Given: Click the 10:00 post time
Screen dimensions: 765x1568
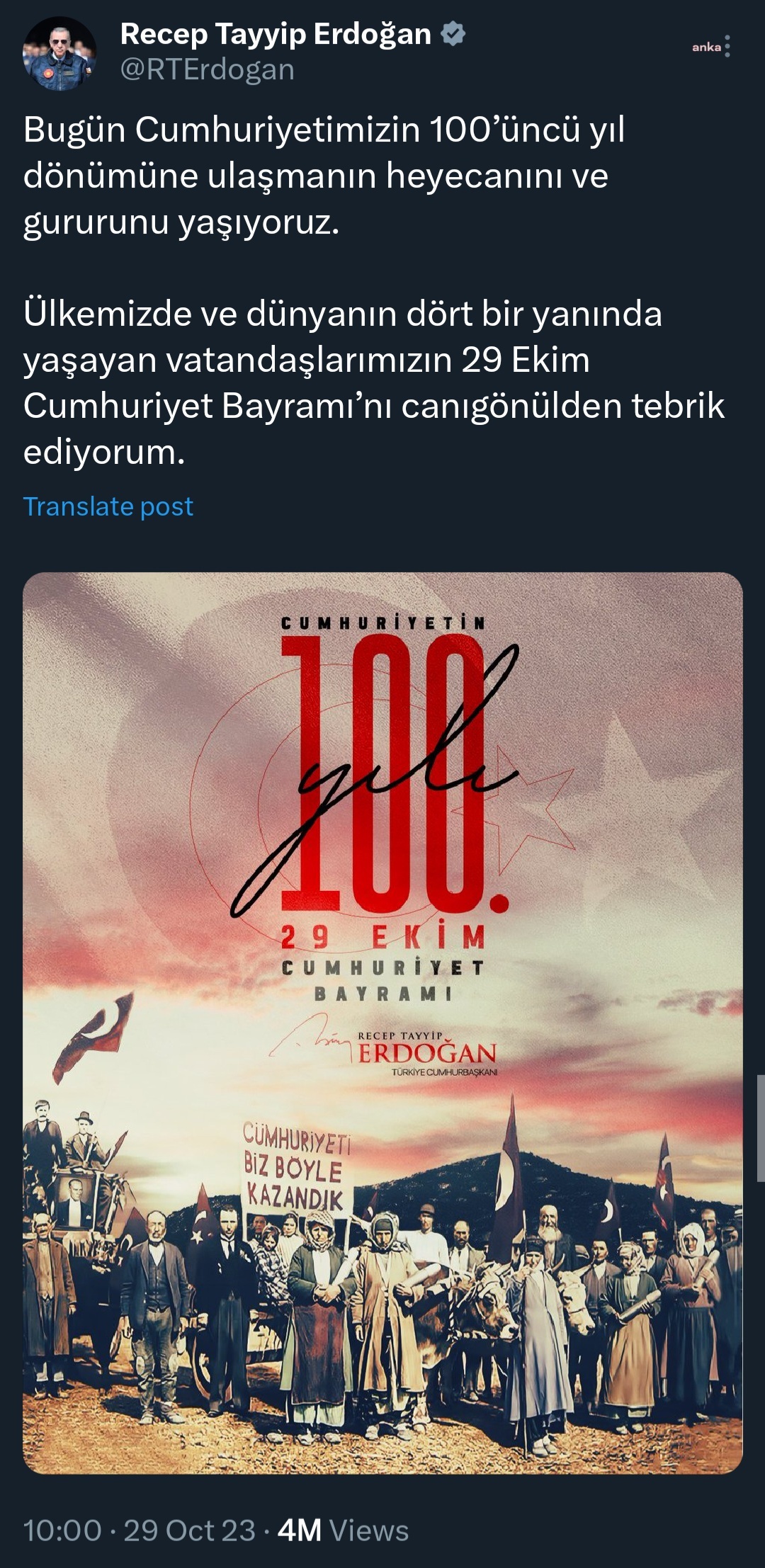Looking at the screenshot, I should (62, 1531).
